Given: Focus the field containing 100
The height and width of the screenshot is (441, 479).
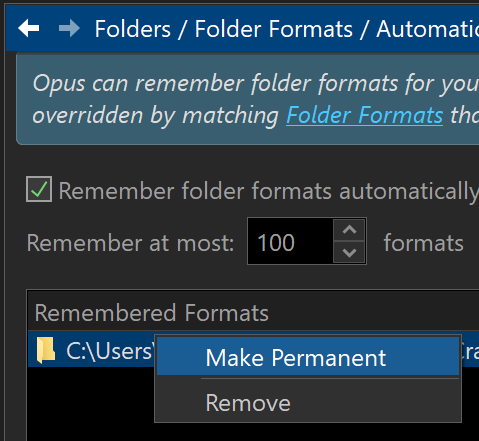Looking at the screenshot, I should [x=290, y=241].
